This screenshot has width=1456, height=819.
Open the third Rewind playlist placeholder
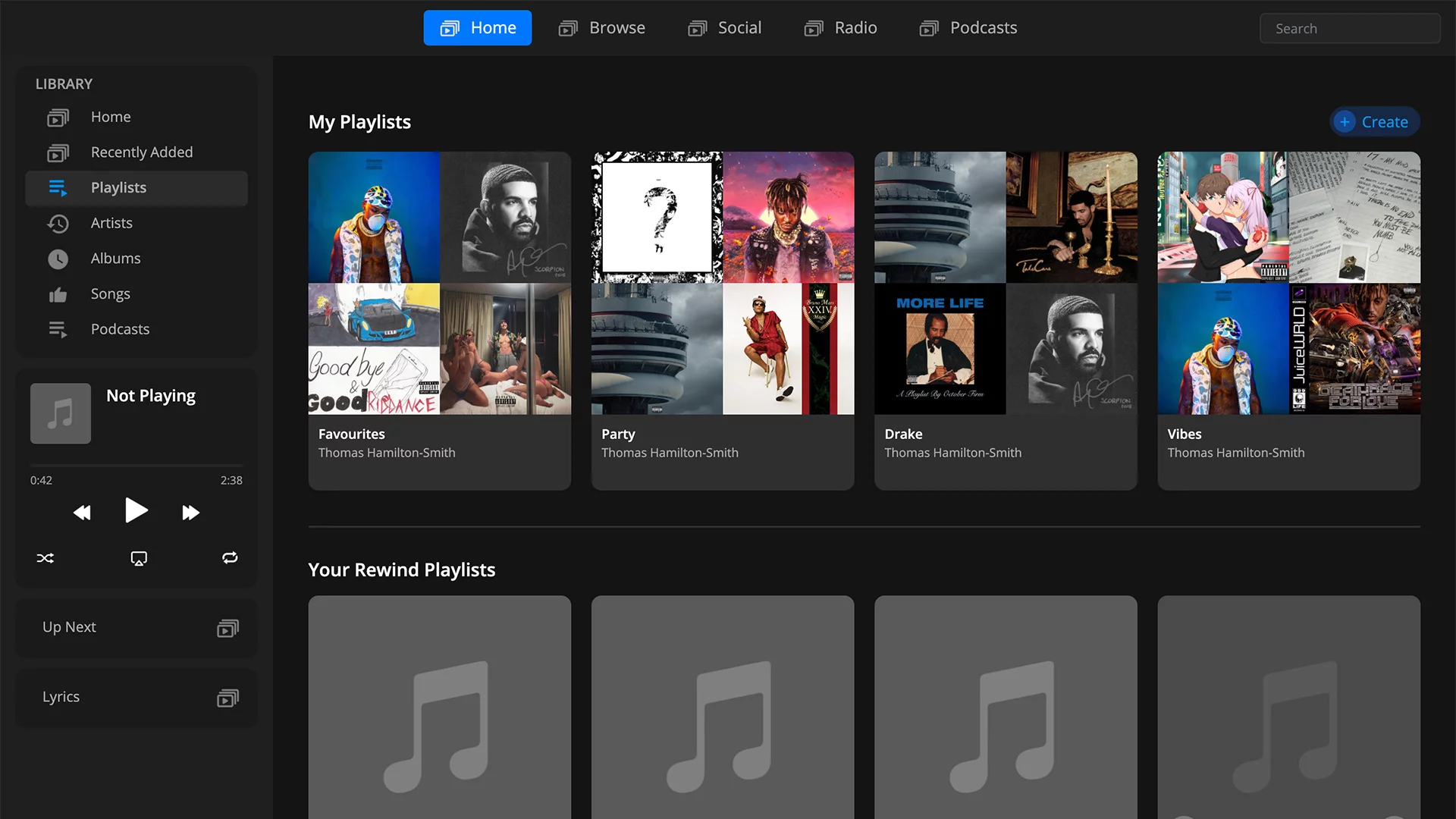1006,708
